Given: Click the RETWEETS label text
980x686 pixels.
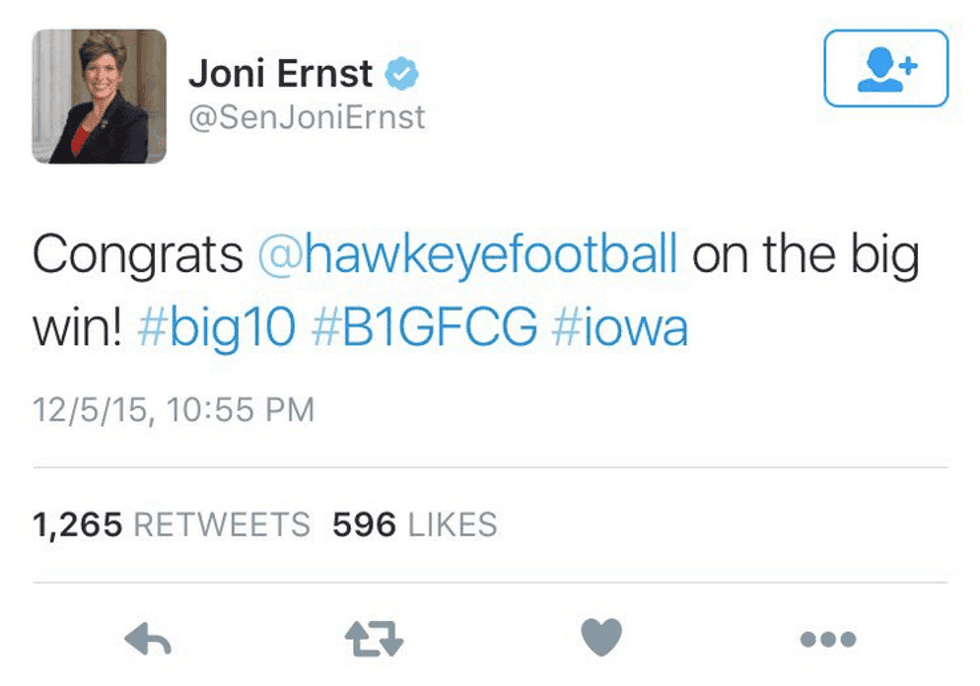Looking at the screenshot, I should (221, 524).
